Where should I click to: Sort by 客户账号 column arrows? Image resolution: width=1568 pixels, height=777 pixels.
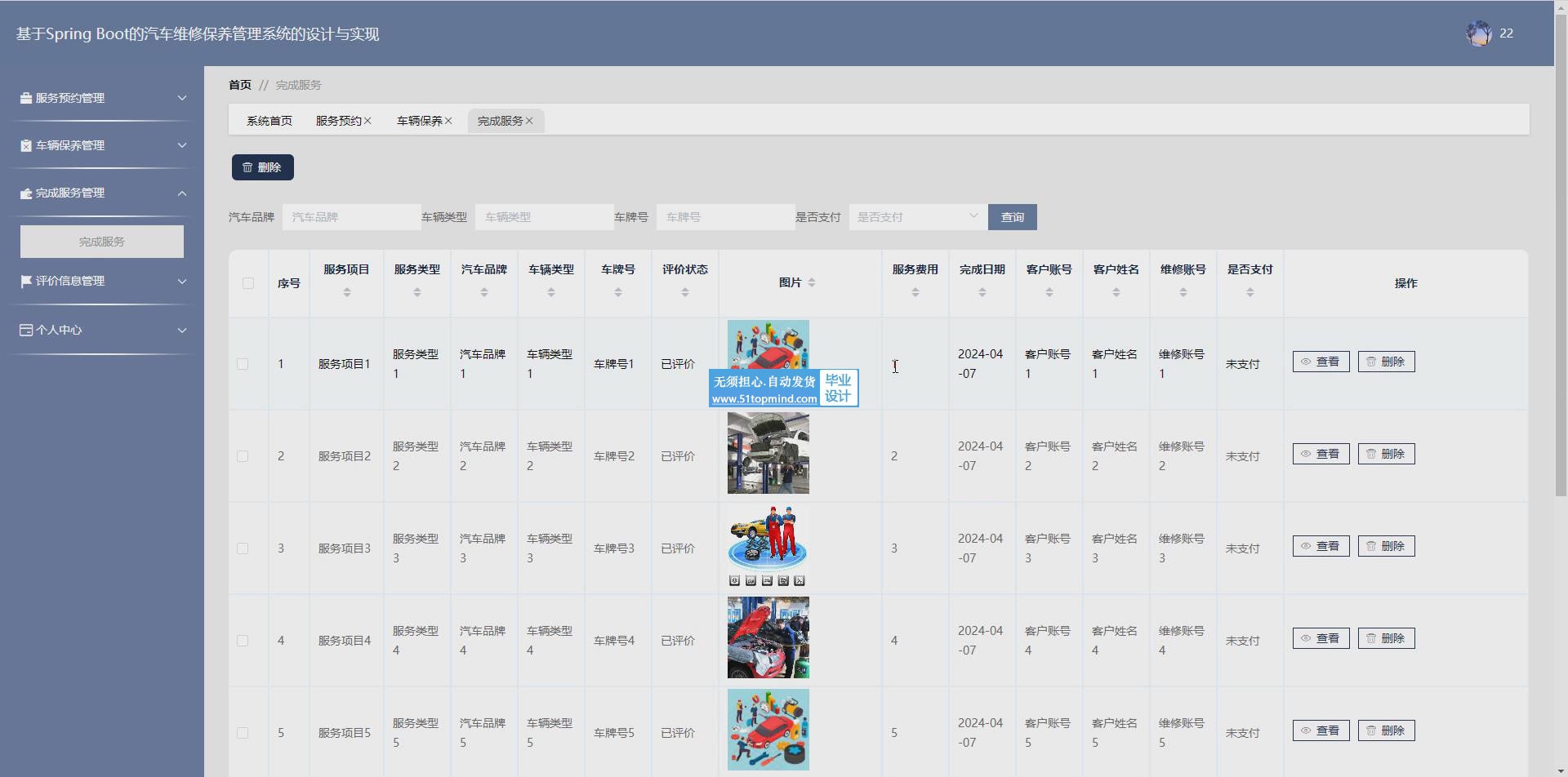click(x=1049, y=292)
